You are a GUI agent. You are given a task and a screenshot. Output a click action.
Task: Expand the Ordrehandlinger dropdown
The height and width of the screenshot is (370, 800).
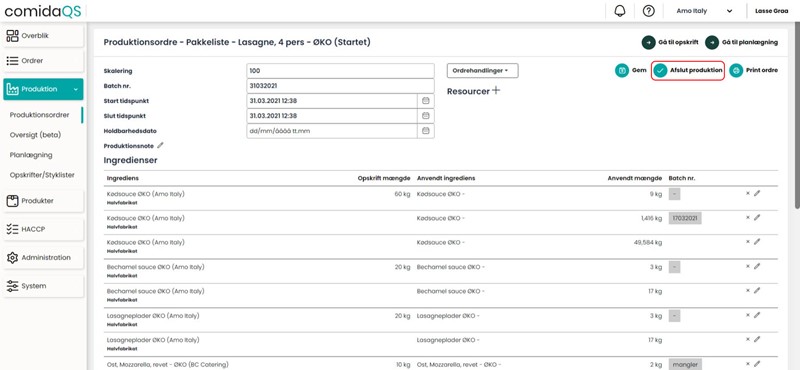(x=483, y=71)
